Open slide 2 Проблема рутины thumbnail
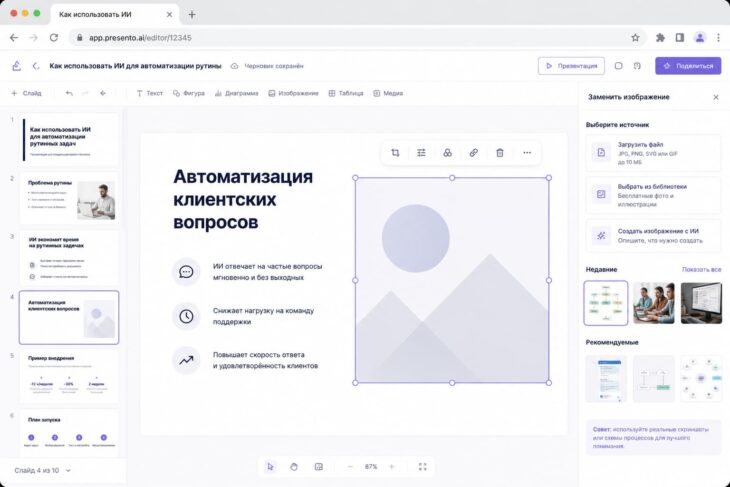 pyautogui.click(x=68, y=199)
